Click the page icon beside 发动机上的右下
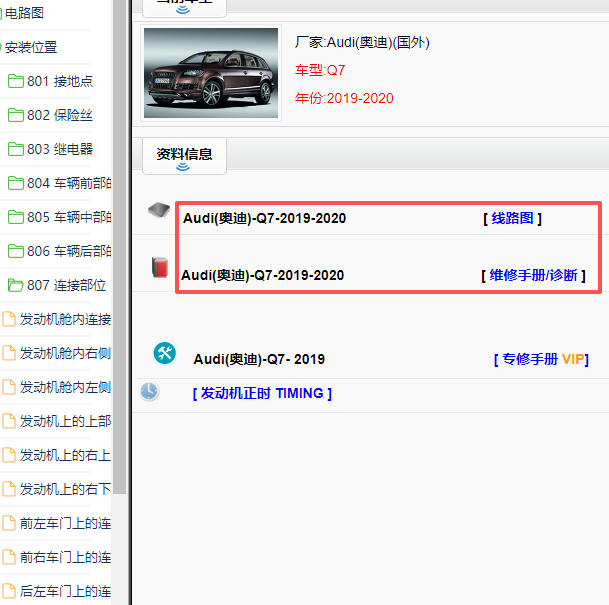The width and height of the screenshot is (609, 605). point(9,489)
